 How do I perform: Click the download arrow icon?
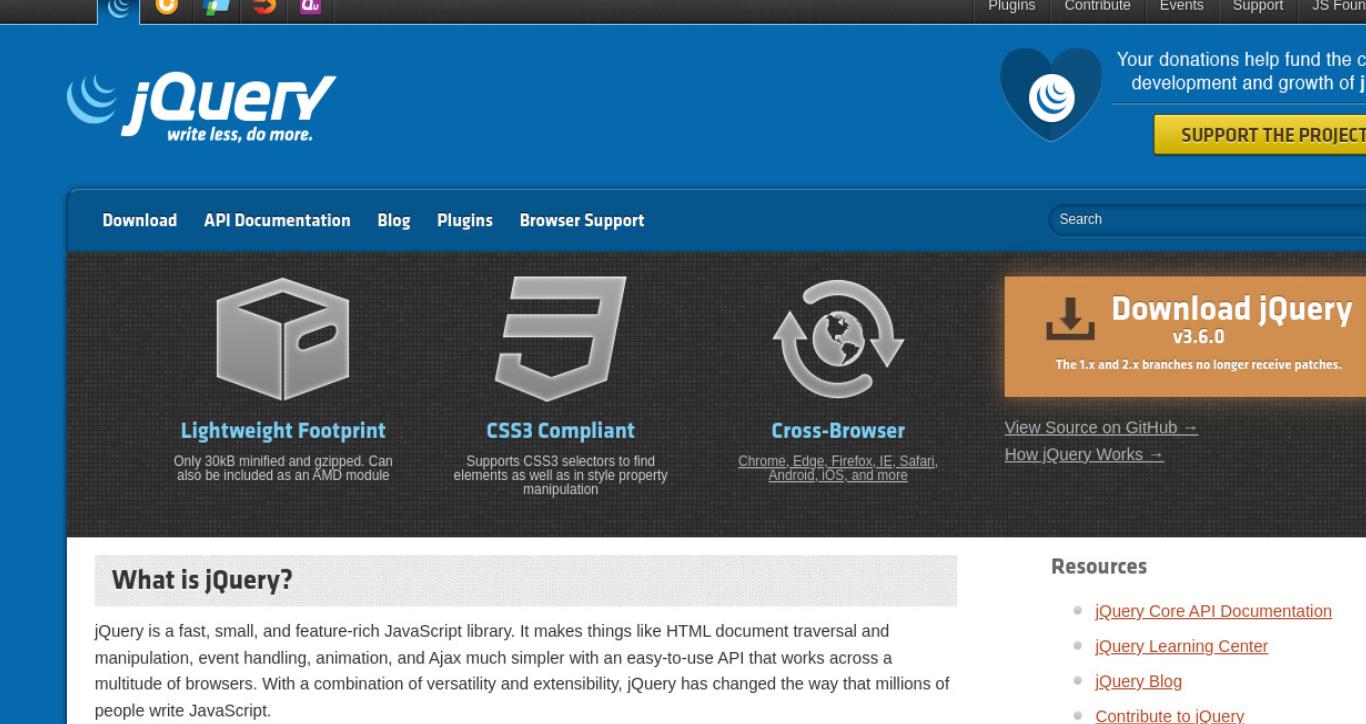[1070, 319]
